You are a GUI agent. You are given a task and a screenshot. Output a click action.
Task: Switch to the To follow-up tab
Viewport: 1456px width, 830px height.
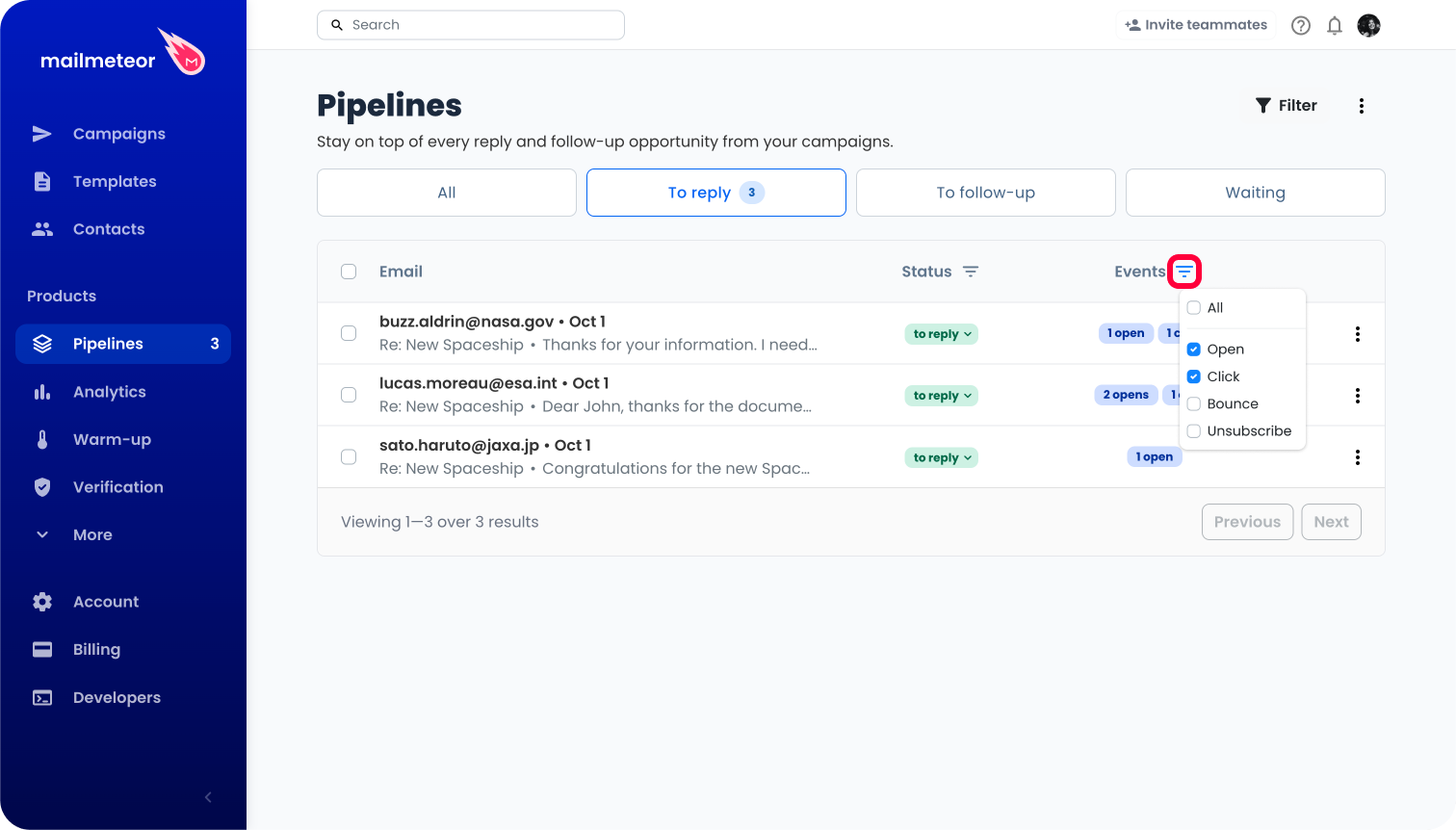[986, 193]
